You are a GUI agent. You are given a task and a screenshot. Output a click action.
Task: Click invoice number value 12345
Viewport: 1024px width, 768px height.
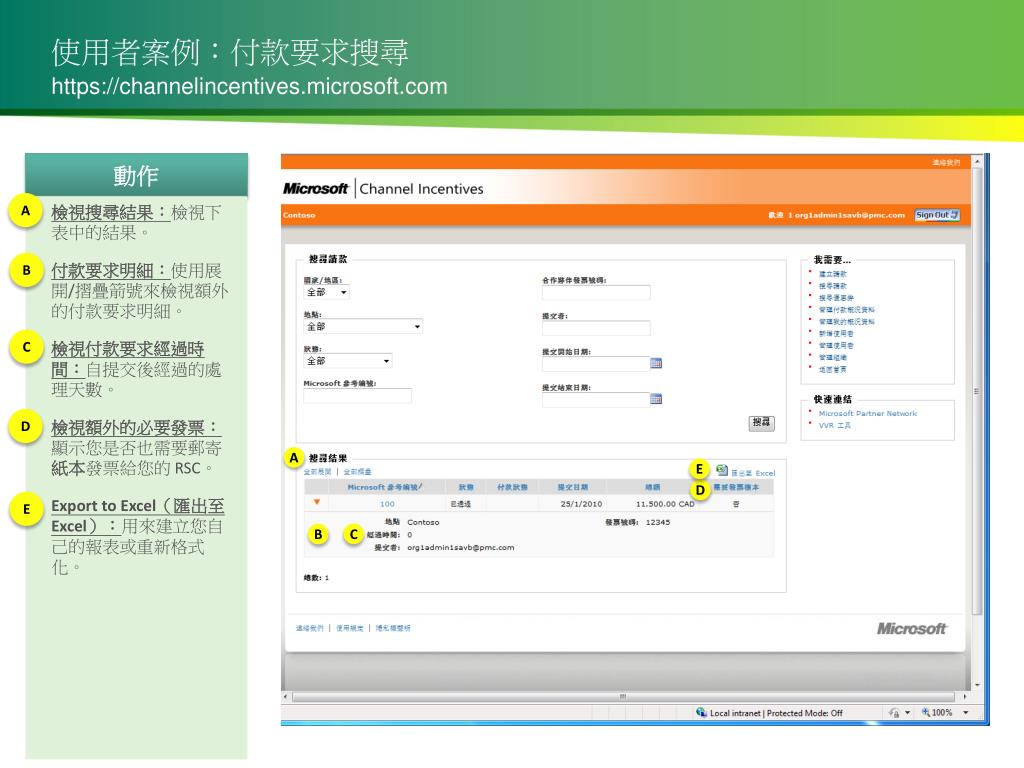658,522
